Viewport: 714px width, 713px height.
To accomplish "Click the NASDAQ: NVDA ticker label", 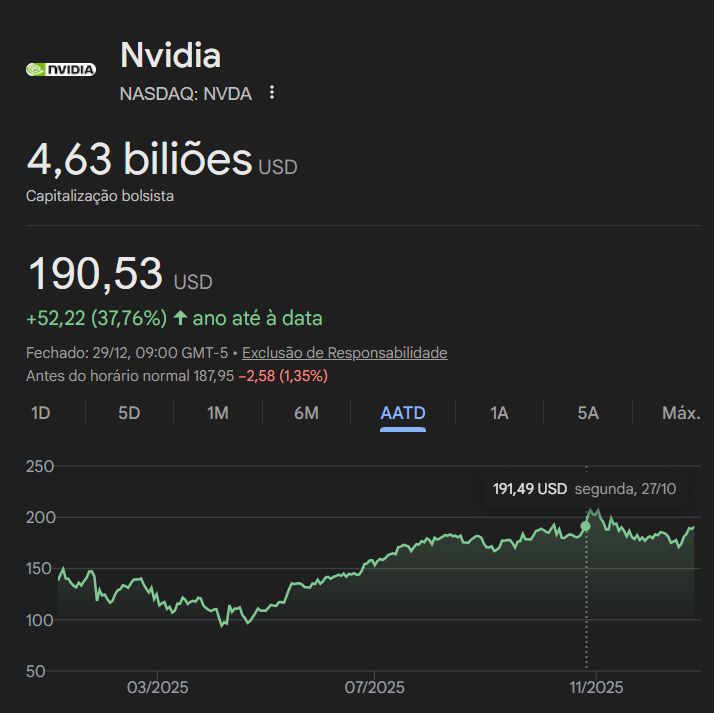I will point(185,93).
